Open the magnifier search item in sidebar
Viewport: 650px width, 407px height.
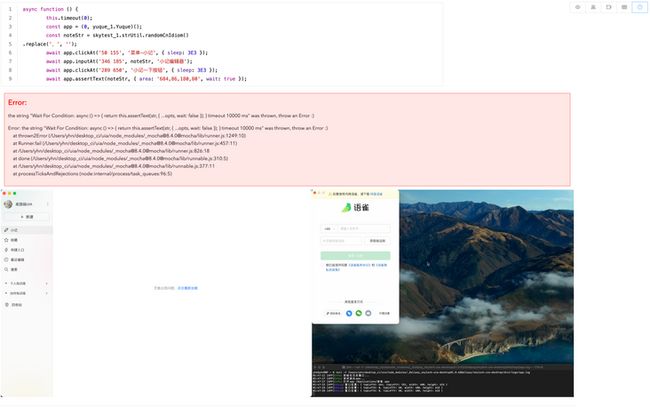[x=27, y=270]
